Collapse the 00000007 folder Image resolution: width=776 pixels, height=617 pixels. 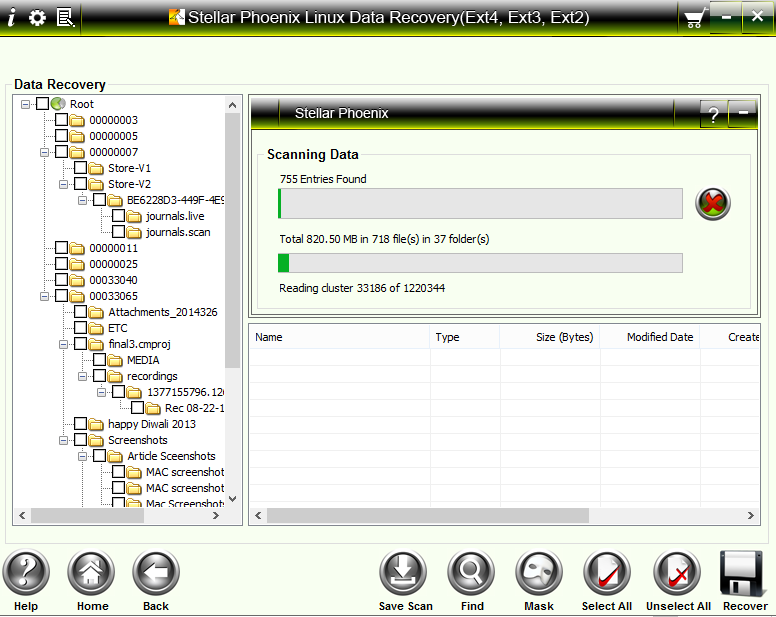45,152
